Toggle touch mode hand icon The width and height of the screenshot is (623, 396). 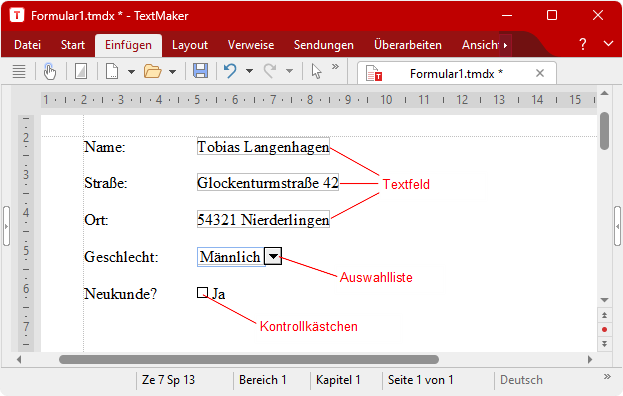tap(49, 71)
